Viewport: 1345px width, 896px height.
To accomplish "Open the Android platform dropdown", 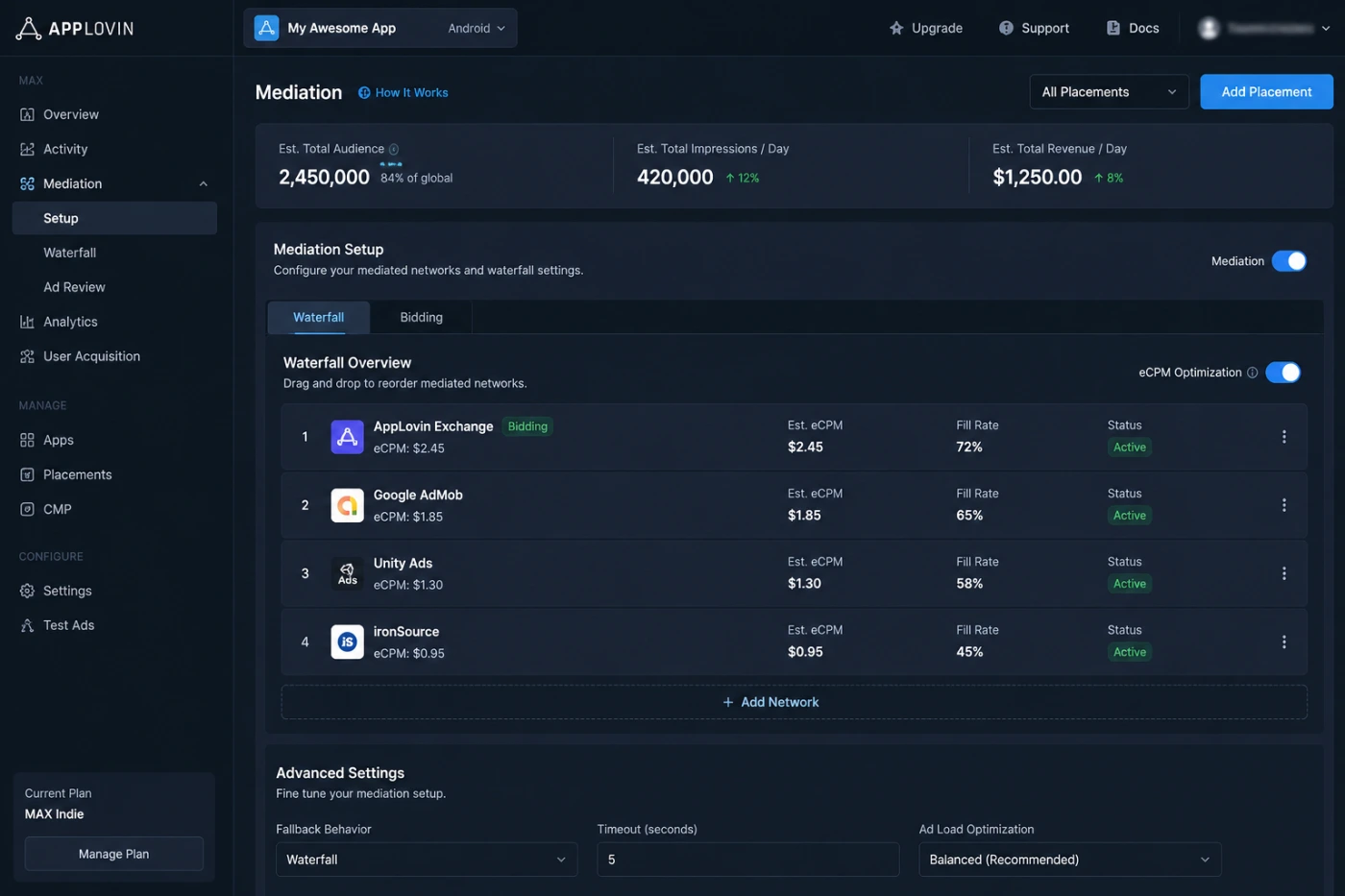I will [x=476, y=28].
